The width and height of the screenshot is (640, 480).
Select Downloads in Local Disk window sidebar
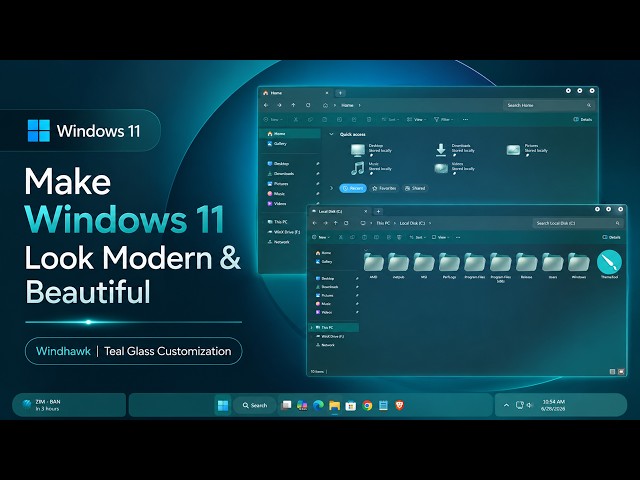click(x=327, y=287)
